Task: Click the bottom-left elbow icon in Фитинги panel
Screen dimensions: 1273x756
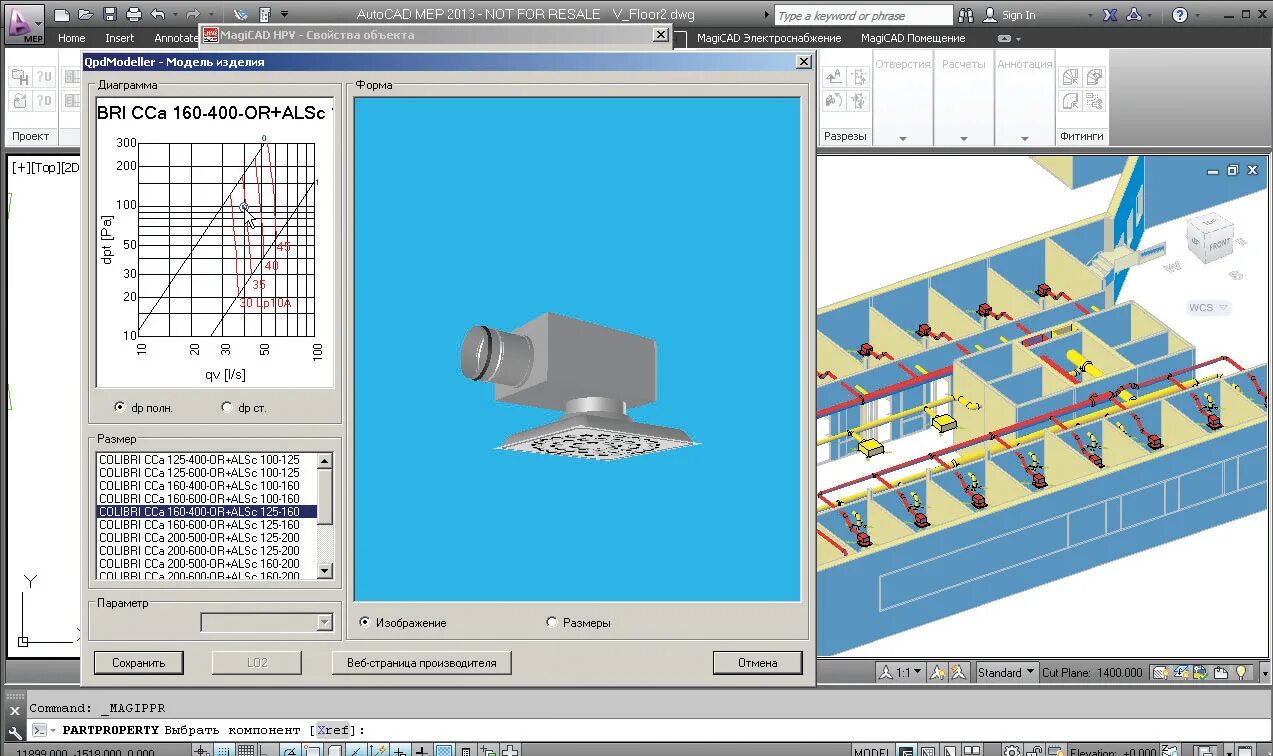Action: tap(1070, 102)
